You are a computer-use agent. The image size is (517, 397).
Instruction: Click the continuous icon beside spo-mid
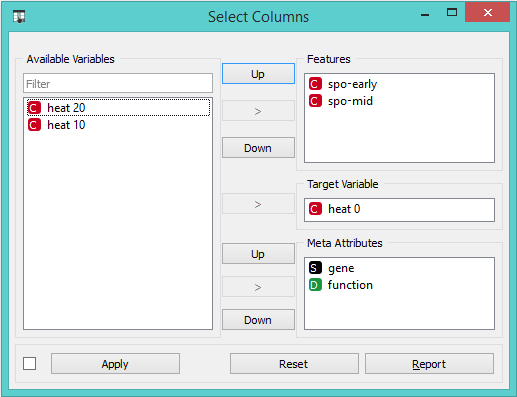click(x=315, y=101)
